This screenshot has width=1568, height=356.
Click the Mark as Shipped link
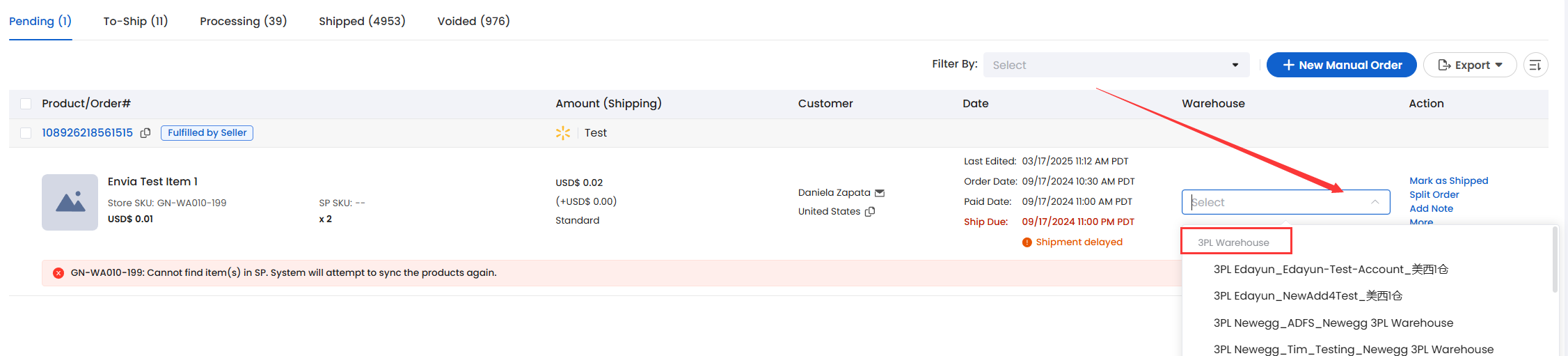(1449, 180)
